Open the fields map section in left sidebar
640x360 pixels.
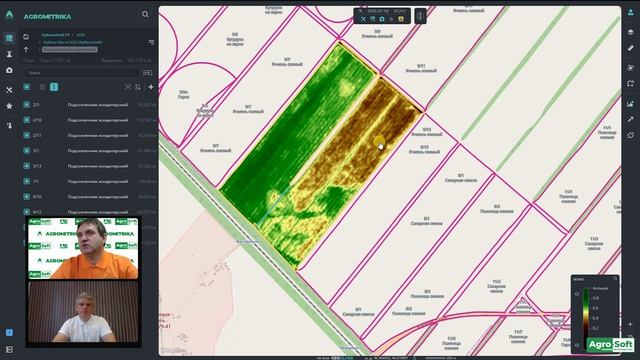coord(9,38)
